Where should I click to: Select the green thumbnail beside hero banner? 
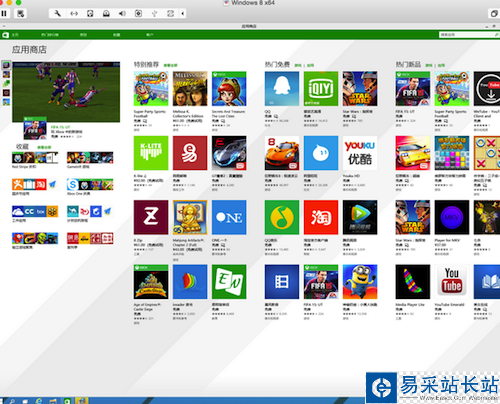(x=6, y=83)
